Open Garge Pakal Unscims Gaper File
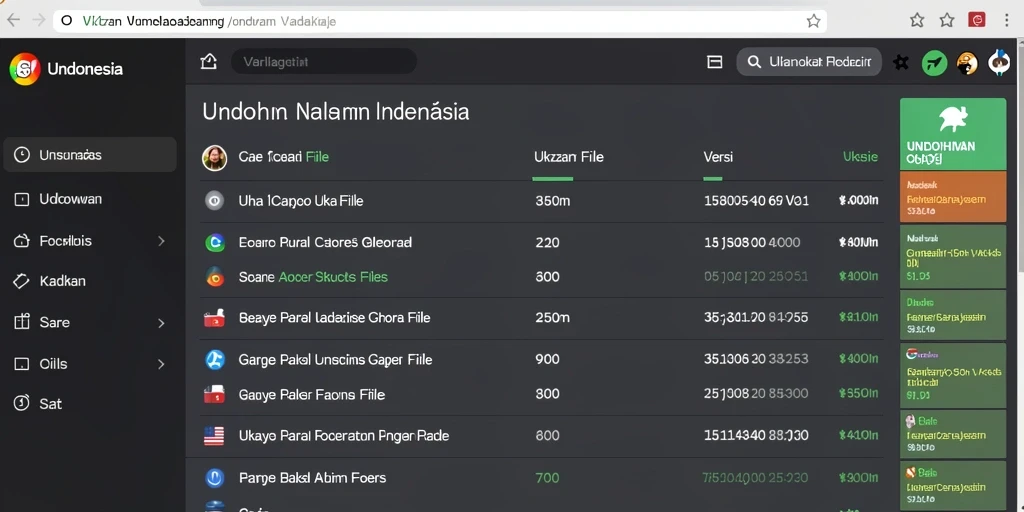 click(x=541, y=359)
